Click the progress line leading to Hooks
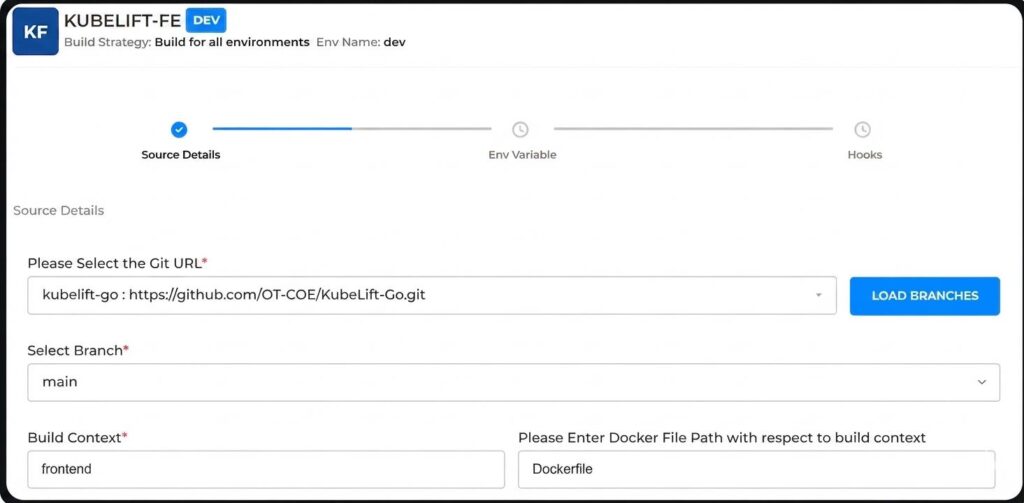The width and height of the screenshot is (1024, 503). (694, 129)
